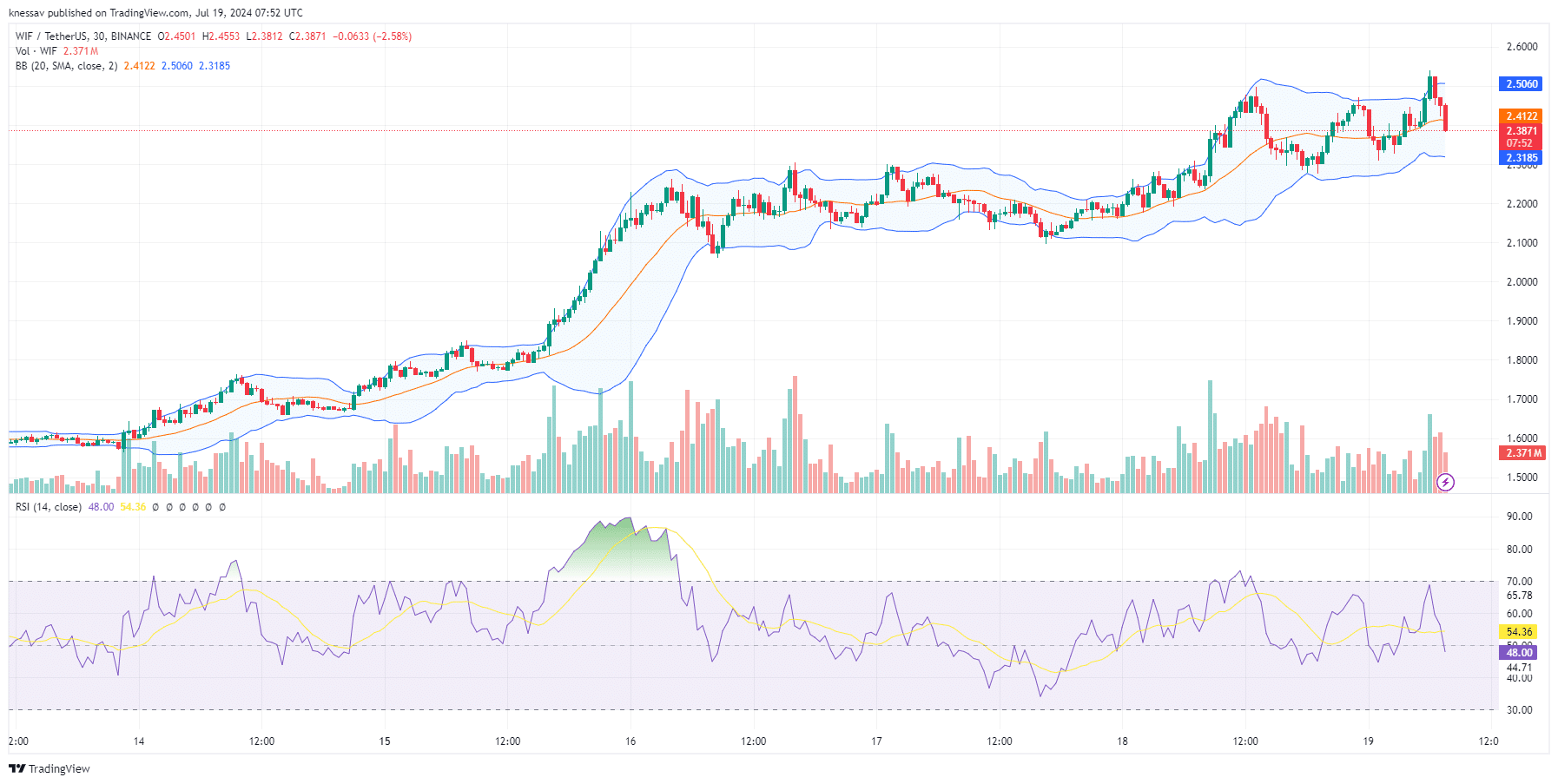Image resolution: width=1558 pixels, height=784 pixels.
Task: Click the 1.8000 price axis label
Action: tap(1522, 360)
